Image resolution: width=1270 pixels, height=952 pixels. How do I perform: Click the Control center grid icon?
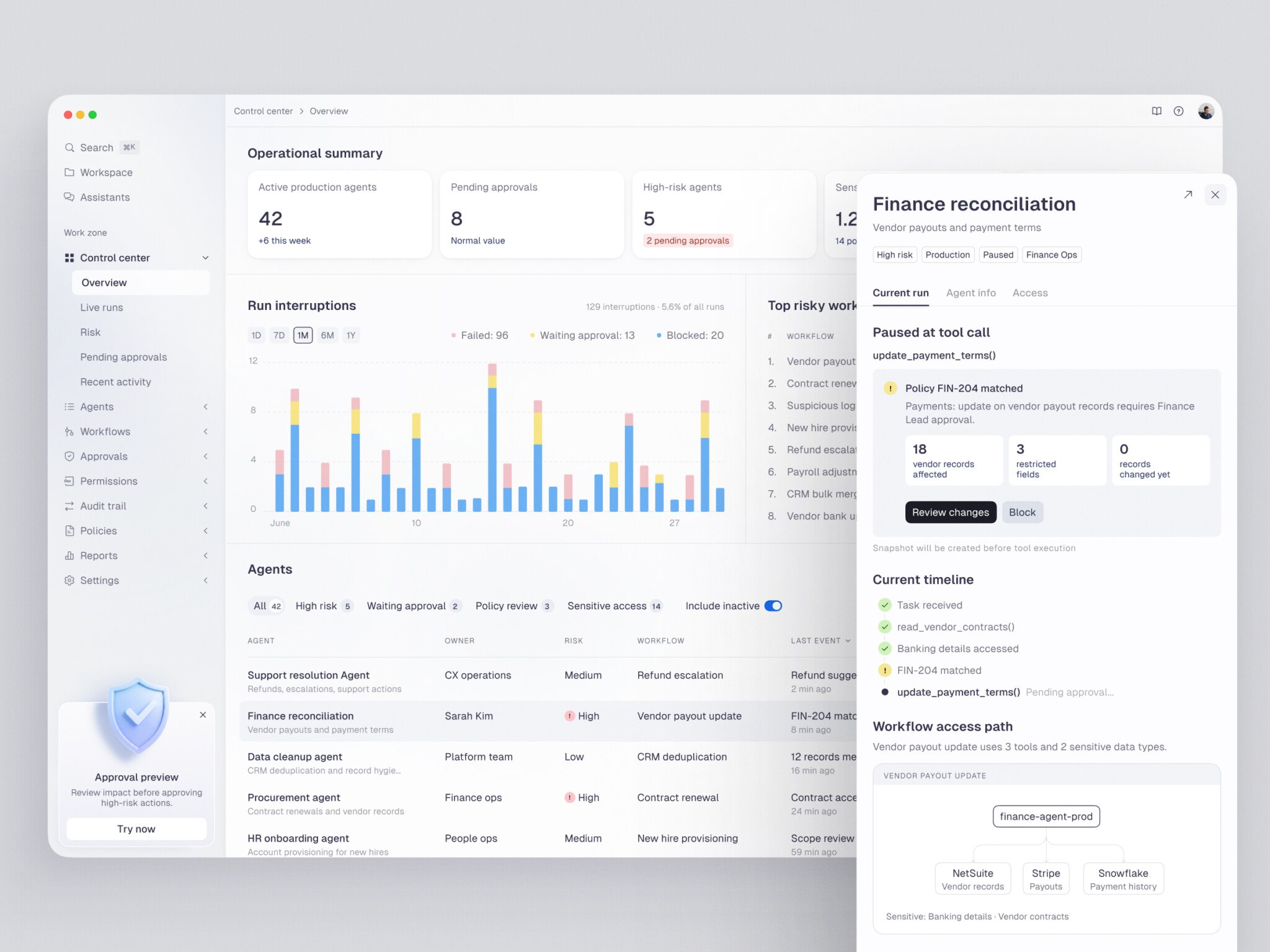(x=69, y=258)
